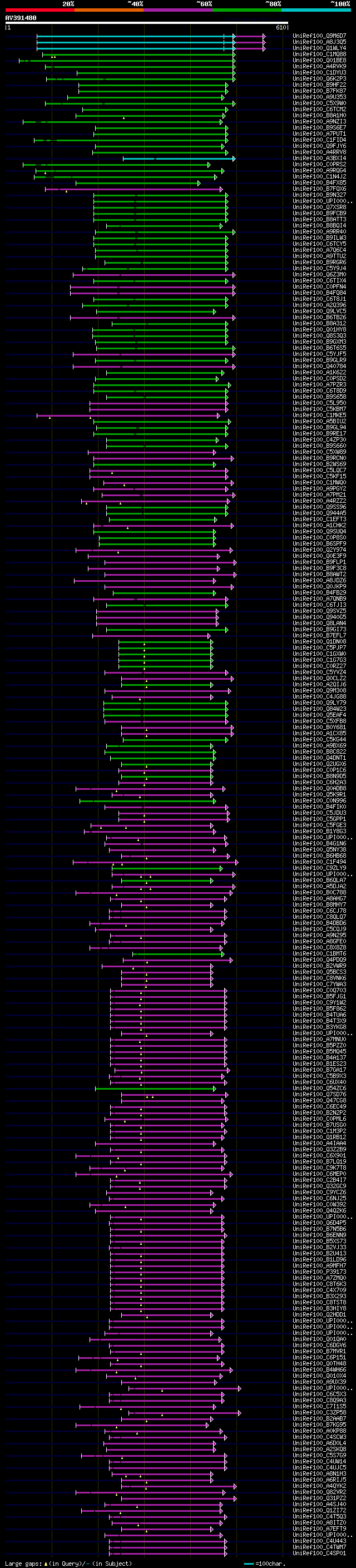Click label UniRef100_A7EFT9

[x=319, y=1529]
